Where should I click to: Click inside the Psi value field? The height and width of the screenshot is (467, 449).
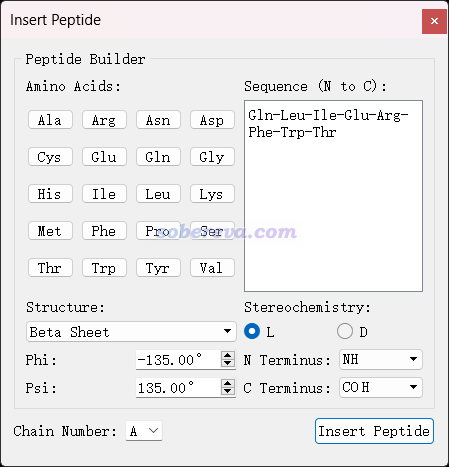[x=178, y=388]
